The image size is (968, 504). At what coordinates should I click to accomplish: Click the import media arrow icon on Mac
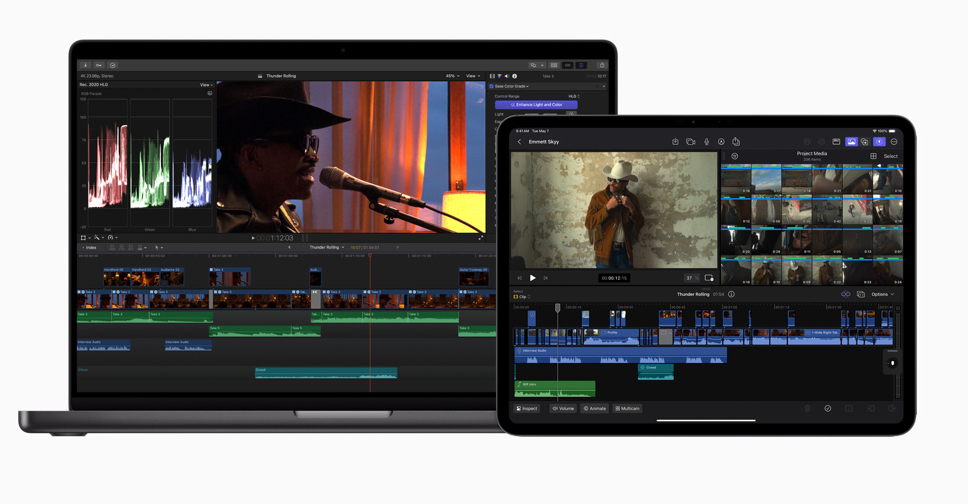[86, 65]
